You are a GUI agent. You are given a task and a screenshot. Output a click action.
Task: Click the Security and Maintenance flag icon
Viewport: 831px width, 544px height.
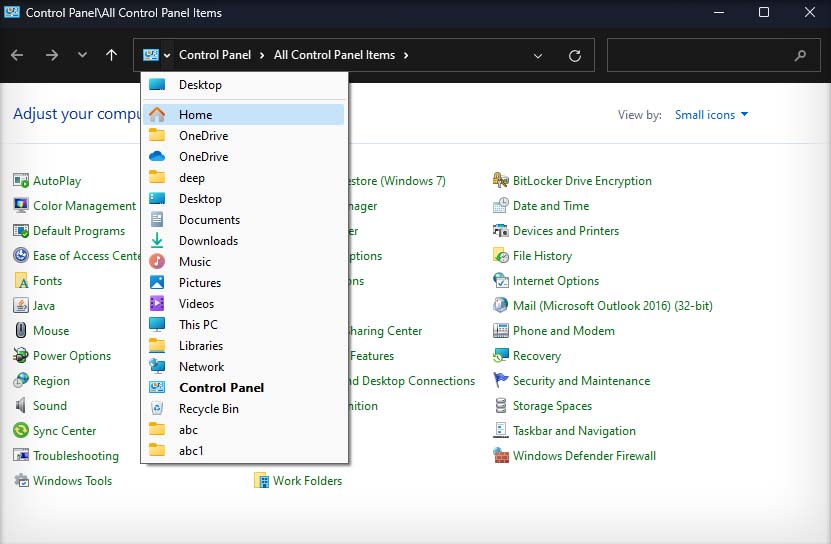pos(500,380)
